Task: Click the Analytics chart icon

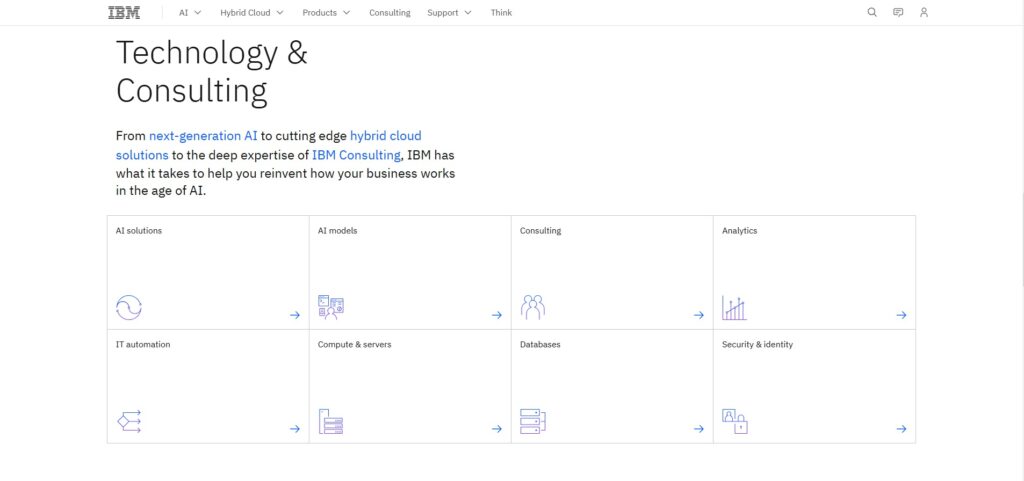Action: (x=734, y=307)
